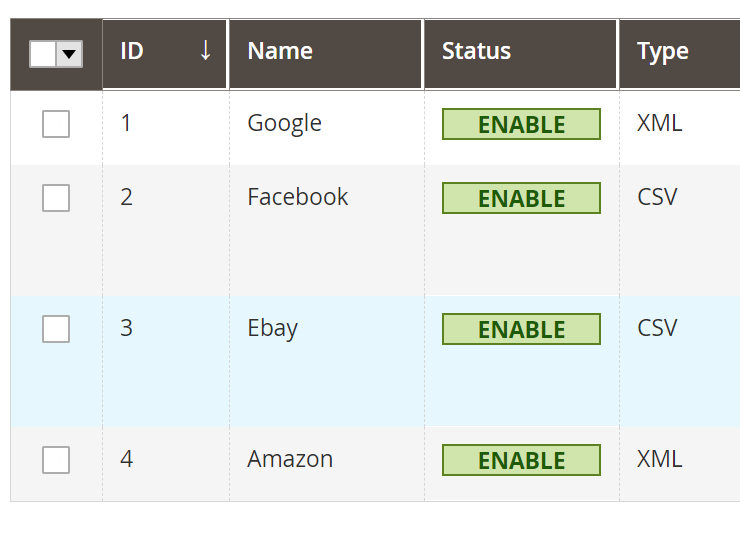Click the ID sort arrow icon
Screen dimensions: 740x536
pyautogui.click(x=205, y=50)
